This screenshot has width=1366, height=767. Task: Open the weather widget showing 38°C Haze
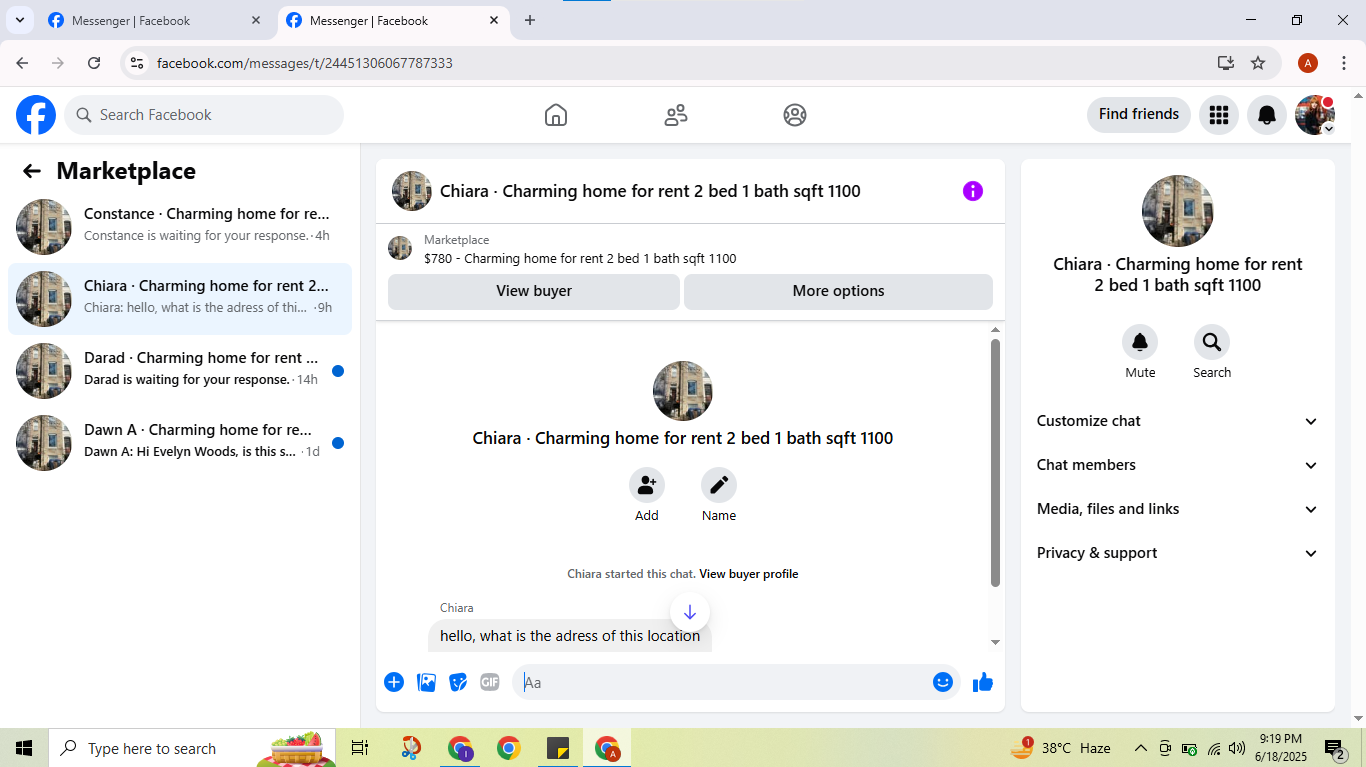[x=1062, y=748]
